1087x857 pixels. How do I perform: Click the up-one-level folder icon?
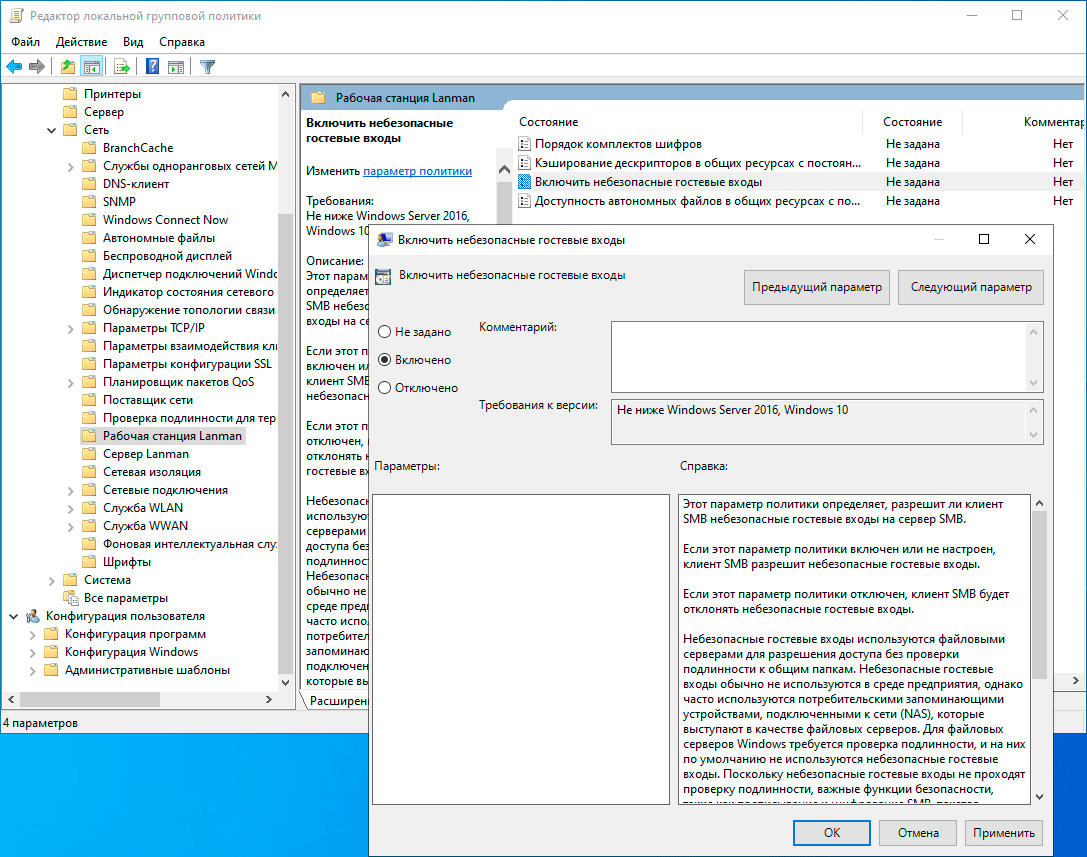pyautogui.click(x=67, y=67)
